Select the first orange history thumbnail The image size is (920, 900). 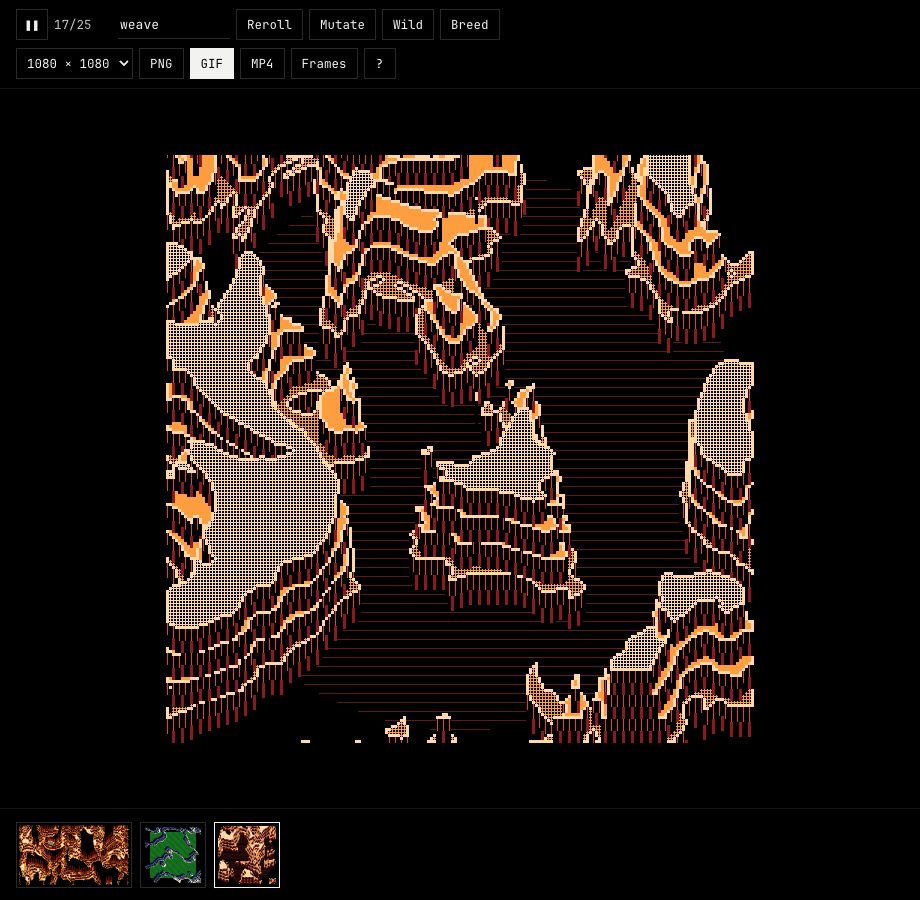(74, 855)
